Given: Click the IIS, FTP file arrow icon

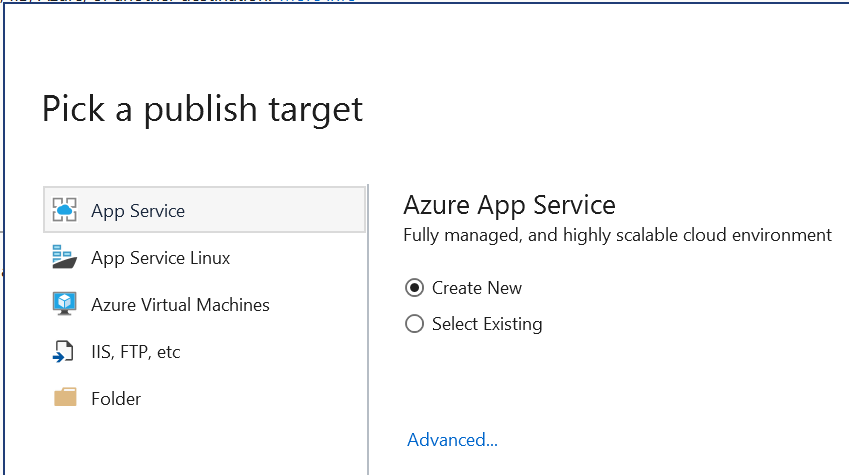Looking at the screenshot, I should [x=65, y=352].
